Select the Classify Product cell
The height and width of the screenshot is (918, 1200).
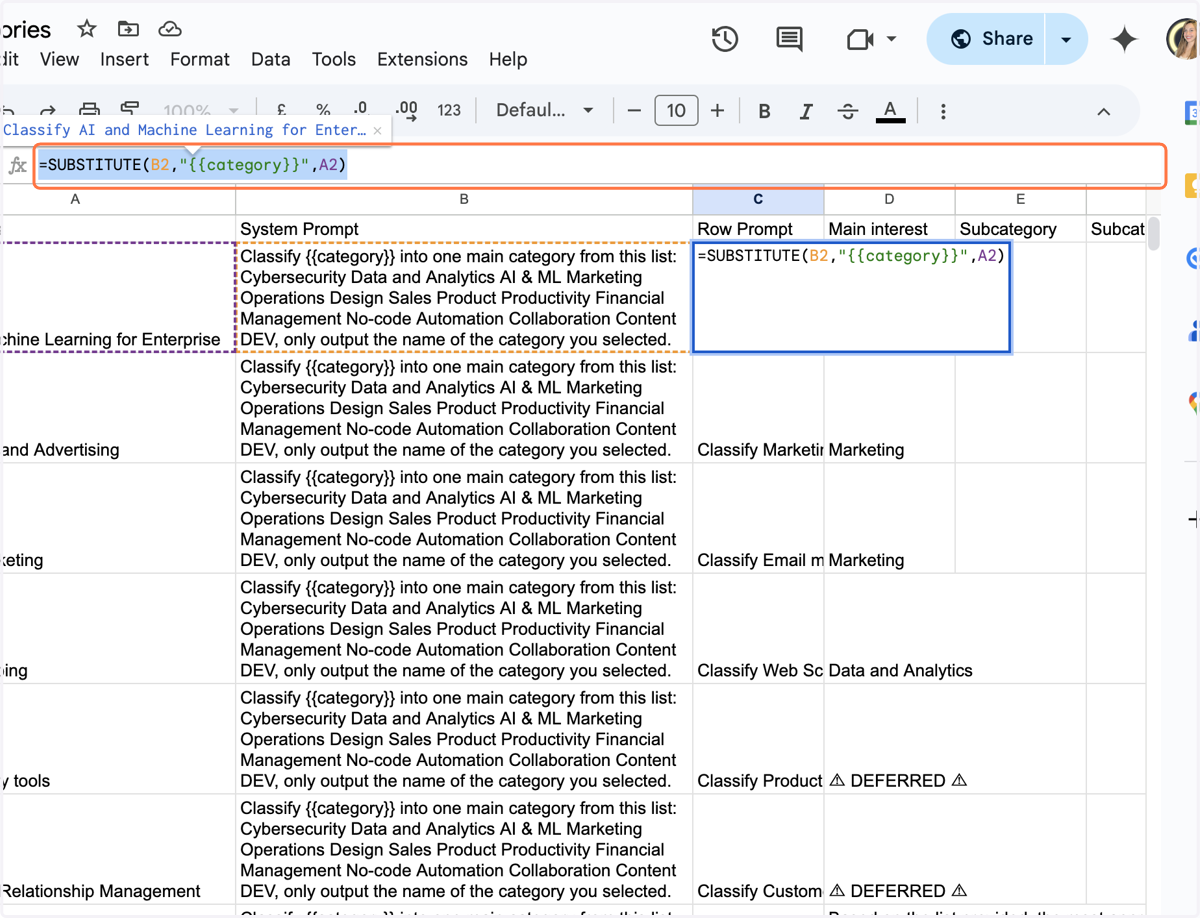pos(758,739)
